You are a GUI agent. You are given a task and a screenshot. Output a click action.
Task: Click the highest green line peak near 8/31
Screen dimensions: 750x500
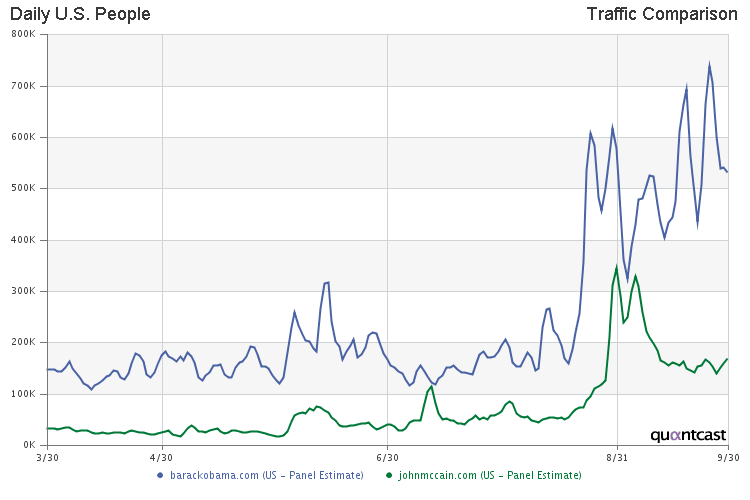pos(617,266)
